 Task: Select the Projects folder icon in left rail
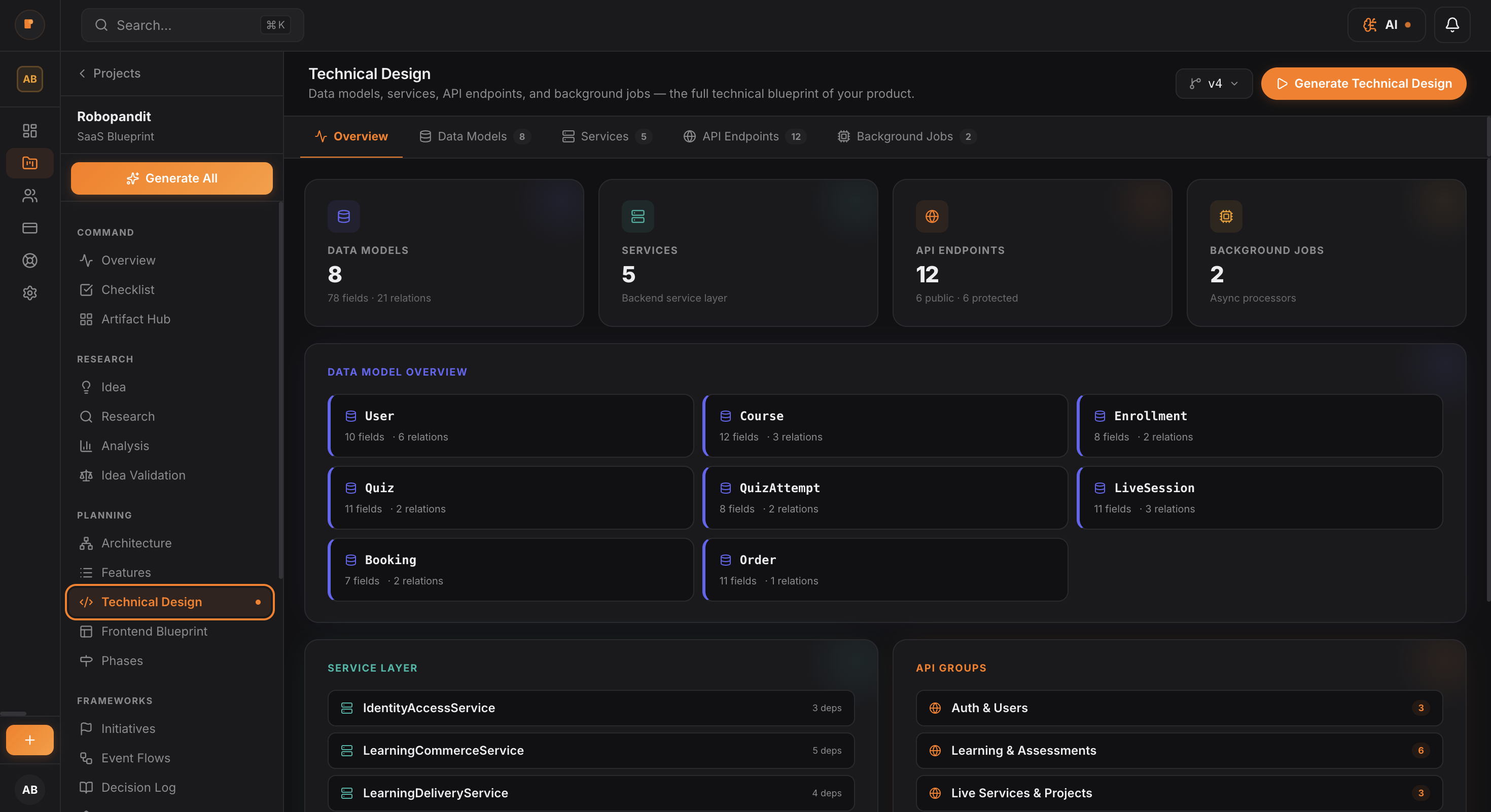pos(29,163)
